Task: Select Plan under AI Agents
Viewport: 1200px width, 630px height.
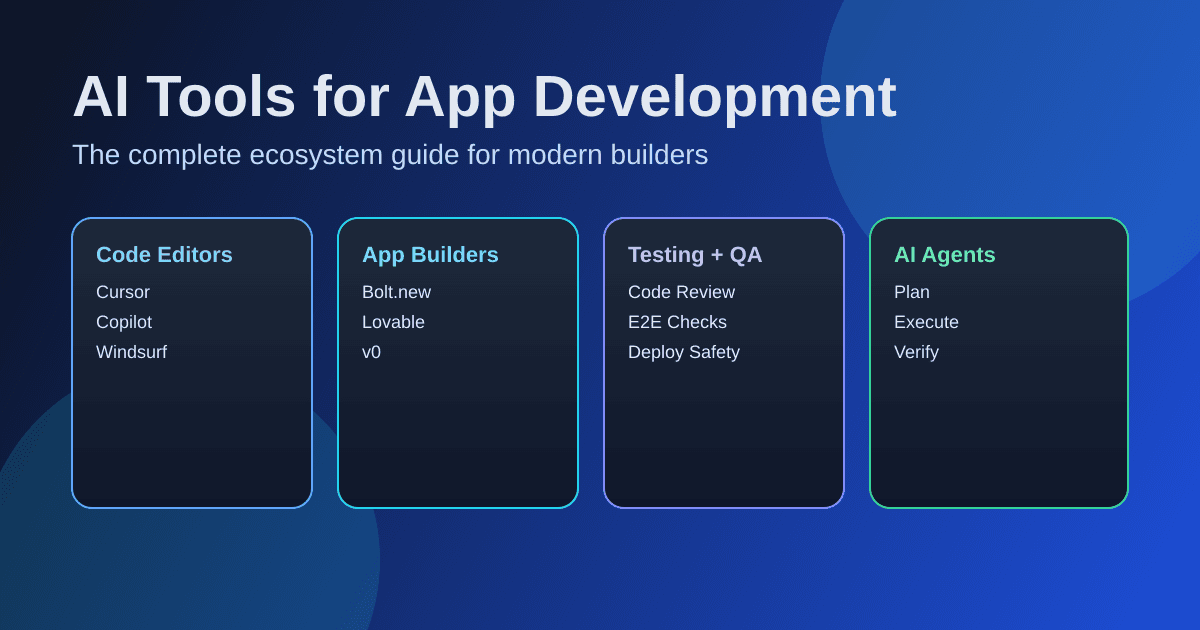Action: [912, 292]
